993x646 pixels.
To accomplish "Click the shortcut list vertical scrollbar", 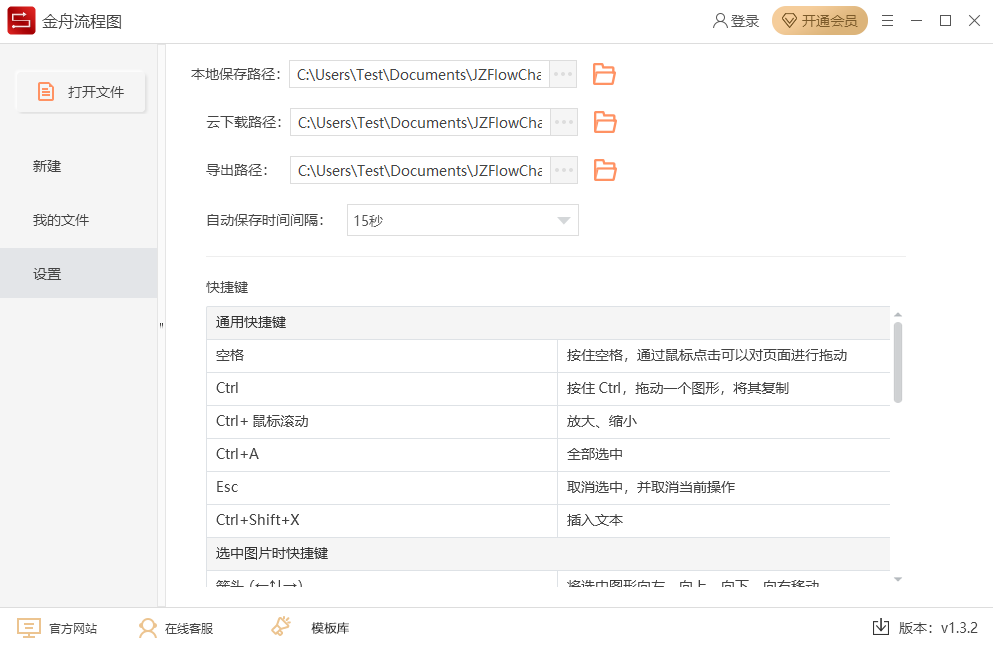I will pyautogui.click(x=897, y=360).
